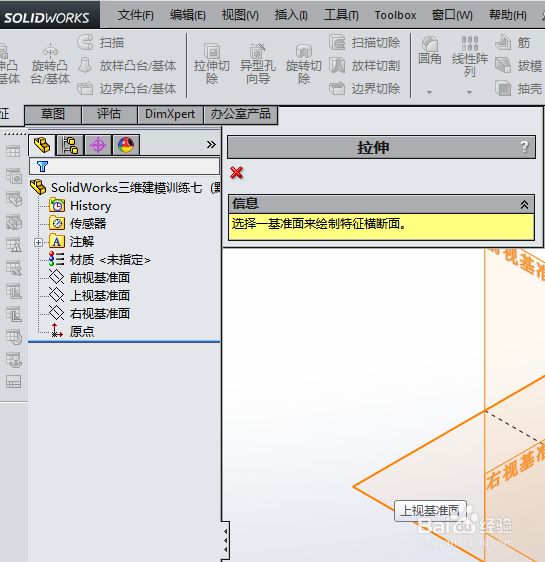This screenshot has height=562, width=545.
Task: Select the SolidWorks三维建模训练七 root node
Action: pyautogui.click(x=125, y=187)
